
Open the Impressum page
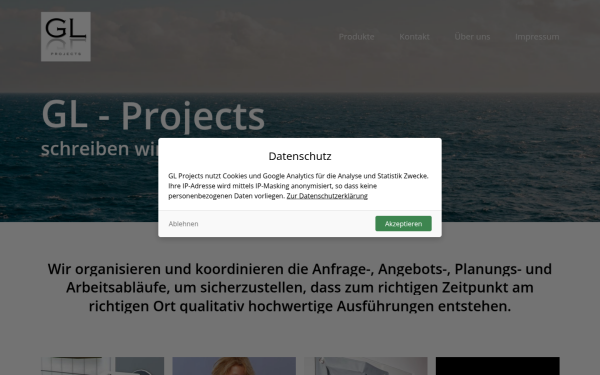coord(537,37)
